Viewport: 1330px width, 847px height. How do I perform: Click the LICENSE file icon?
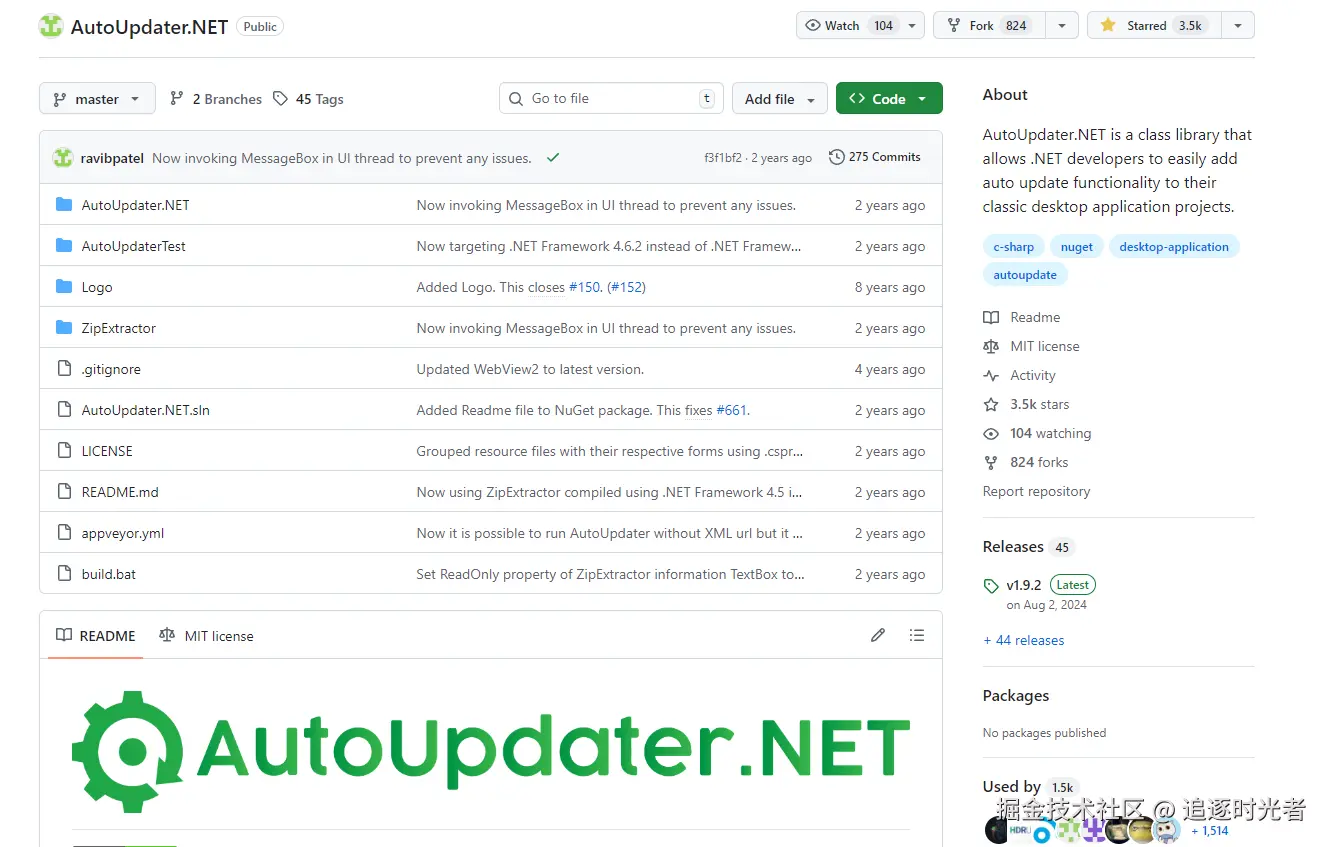tap(64, 451)
